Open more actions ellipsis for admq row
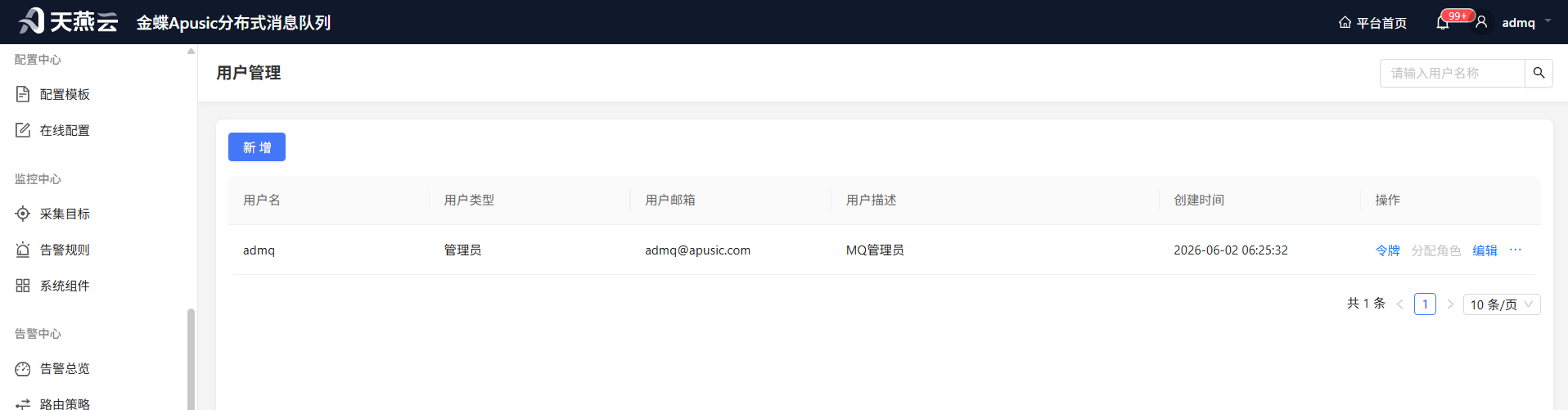1568x410 pixels. 1516,250
